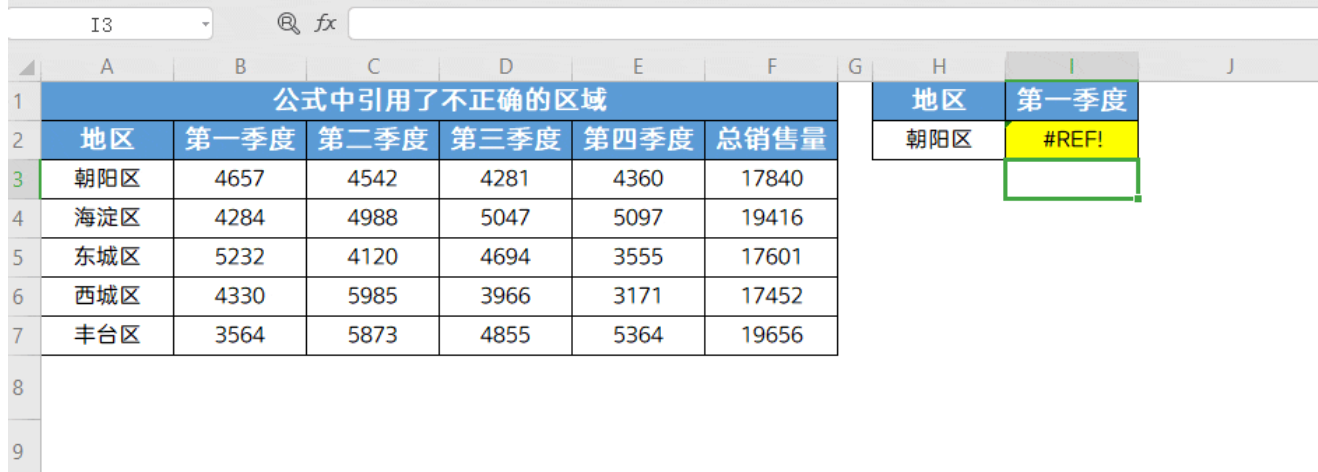This screenshot has height=472, width=1318.
Task: Click the magnifier icon beside fx
Action: coord(289,24)
